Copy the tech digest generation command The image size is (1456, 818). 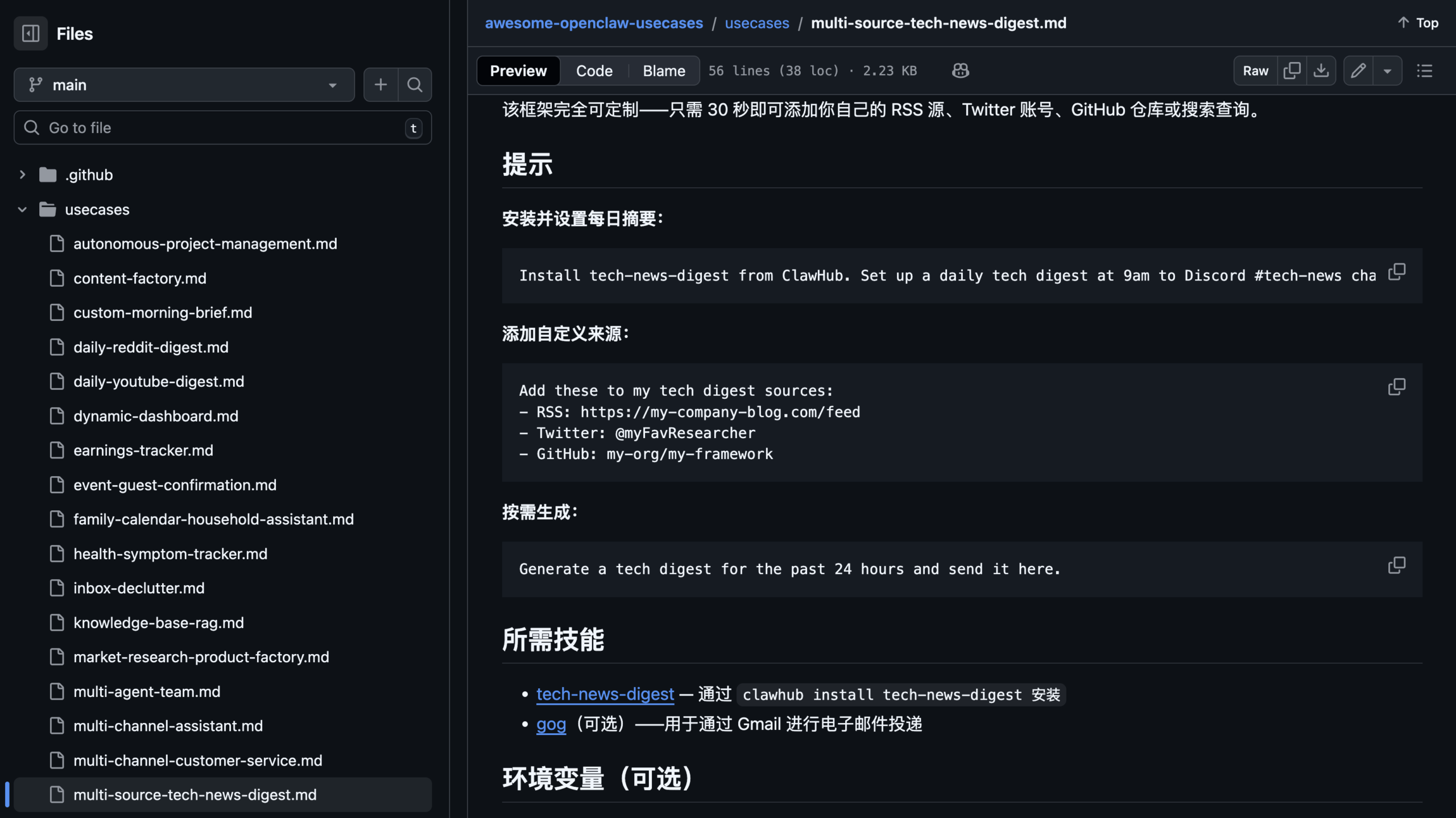[1397, 564]
